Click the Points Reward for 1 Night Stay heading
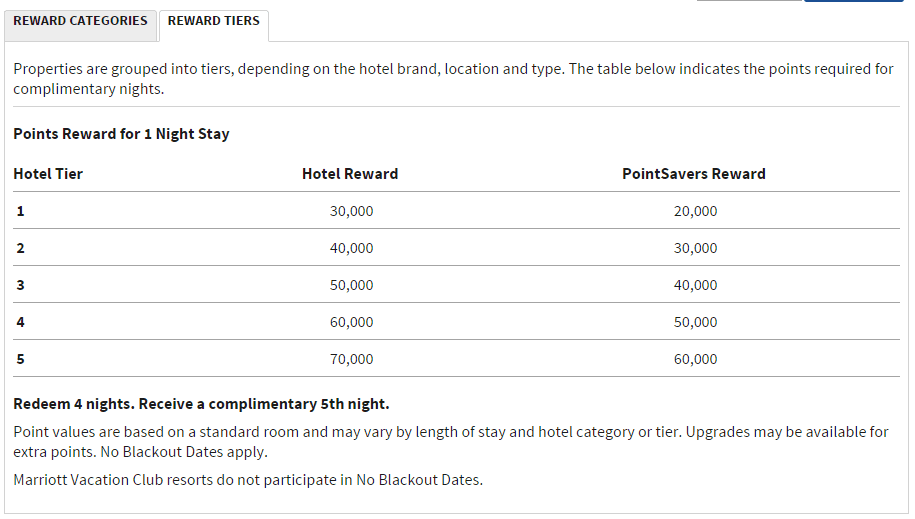Viewport: 915px width, 519px height. click(121, 134)
